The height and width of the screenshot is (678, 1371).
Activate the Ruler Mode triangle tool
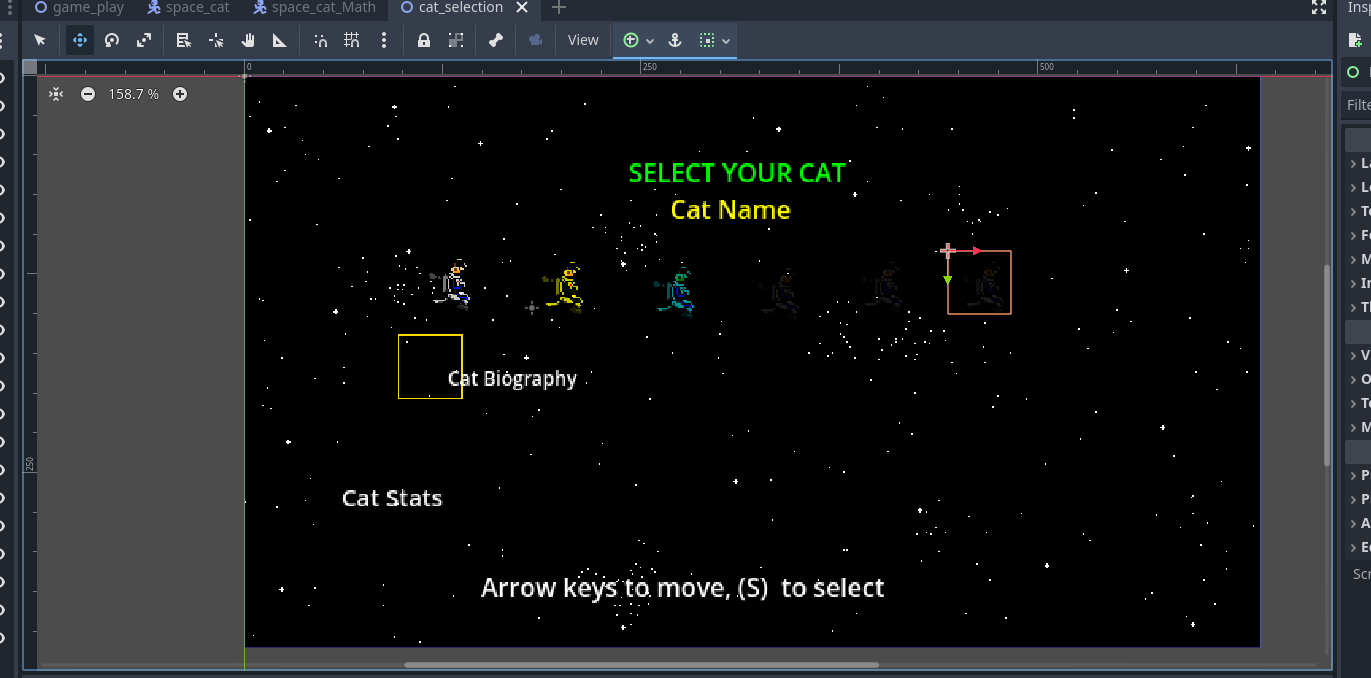[x=280, y=40]
